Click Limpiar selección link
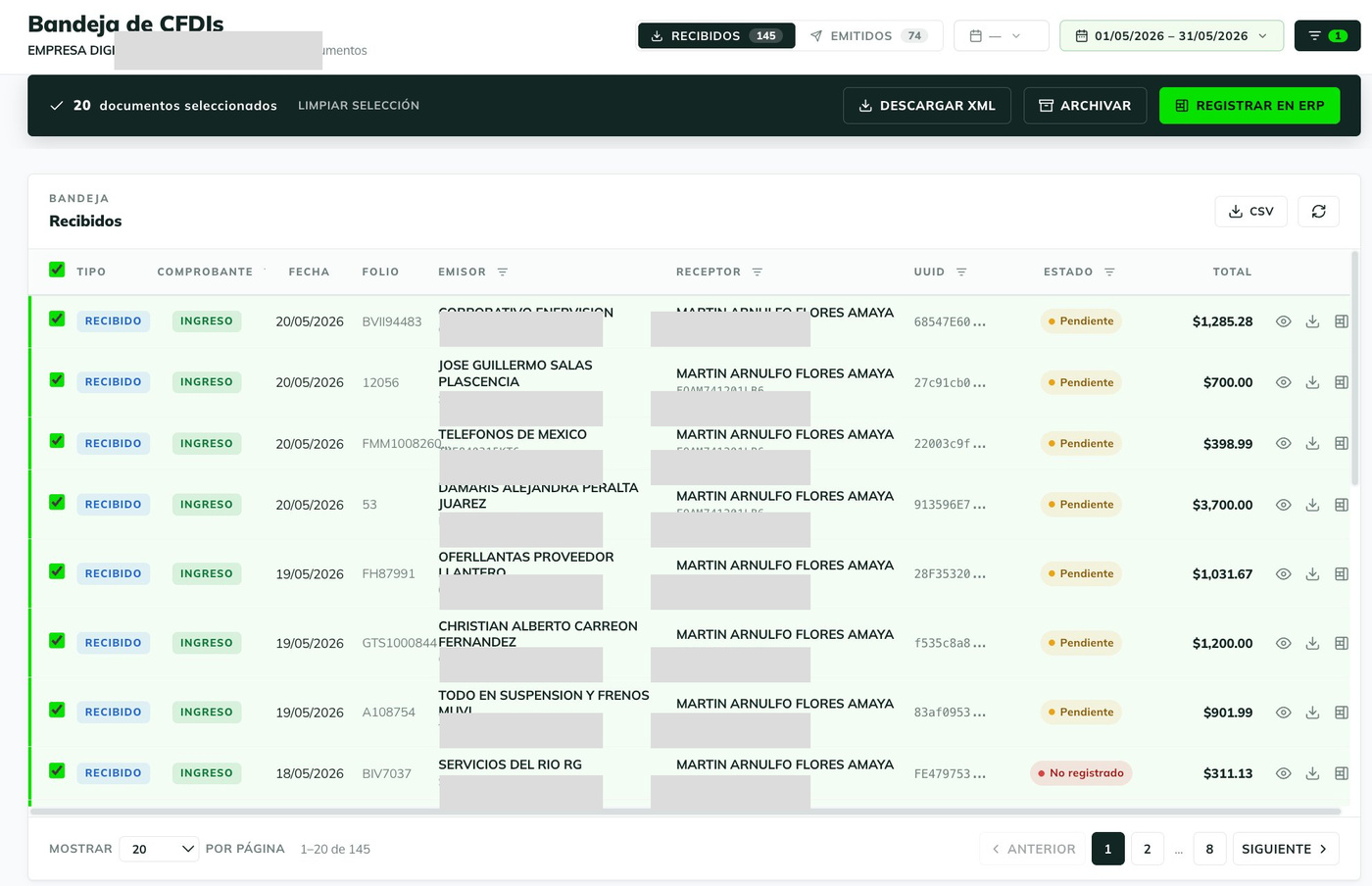1372x886 pixels. pos(359,106)
